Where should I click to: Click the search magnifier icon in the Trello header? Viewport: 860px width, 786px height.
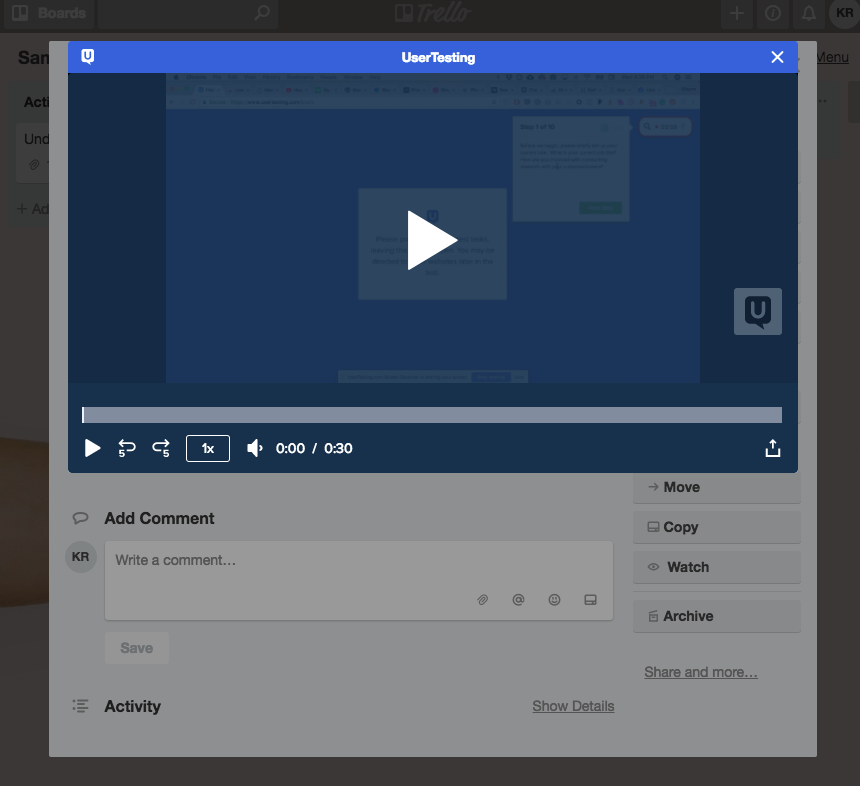click(x=262, y=12)
